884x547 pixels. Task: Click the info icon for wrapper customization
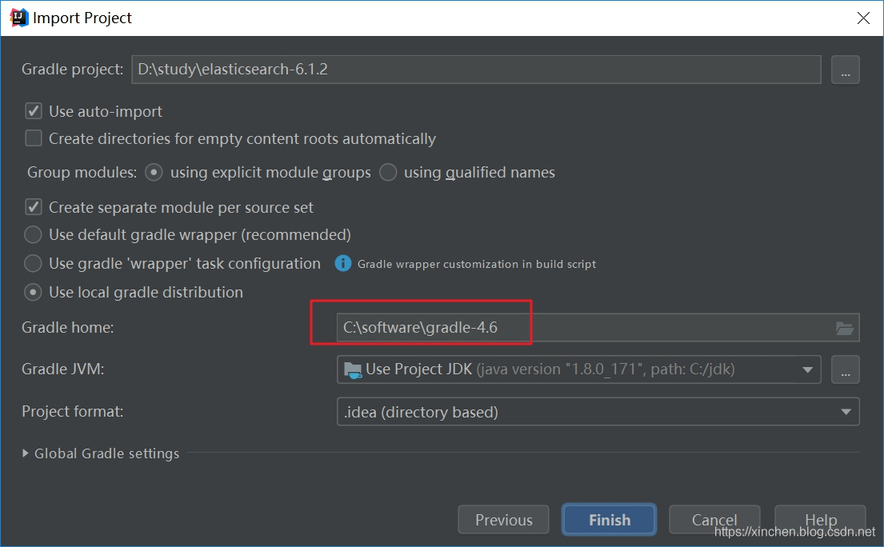point(343,264)
